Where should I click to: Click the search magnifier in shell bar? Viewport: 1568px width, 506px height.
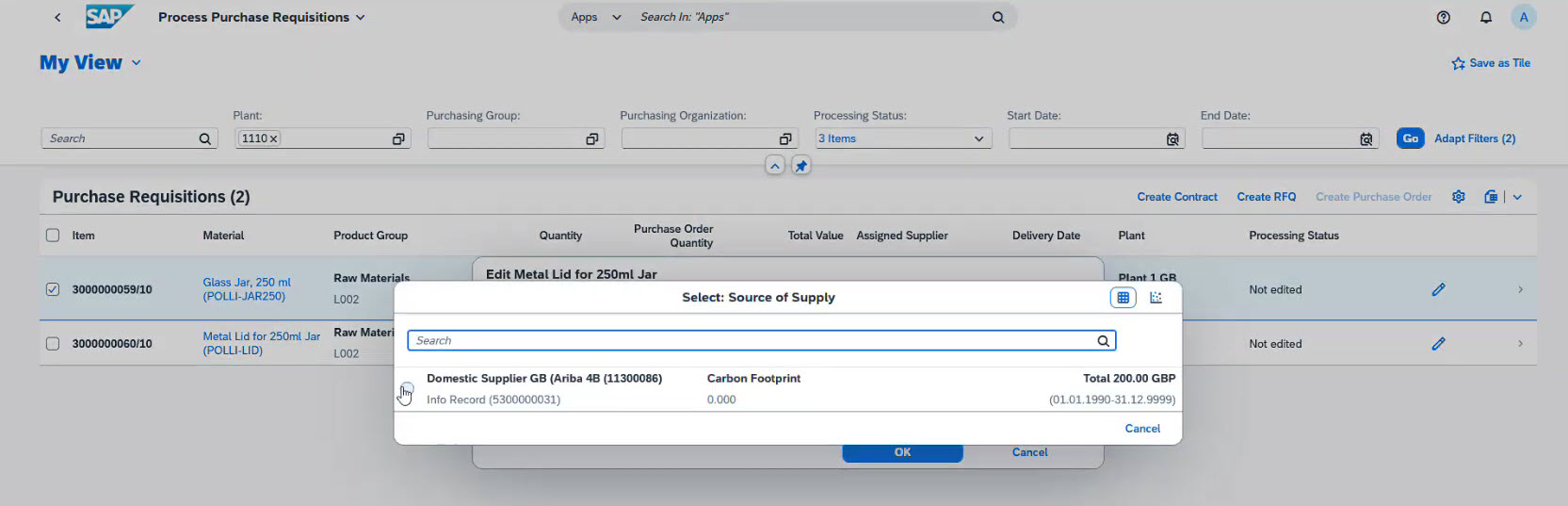coord(997,17)
